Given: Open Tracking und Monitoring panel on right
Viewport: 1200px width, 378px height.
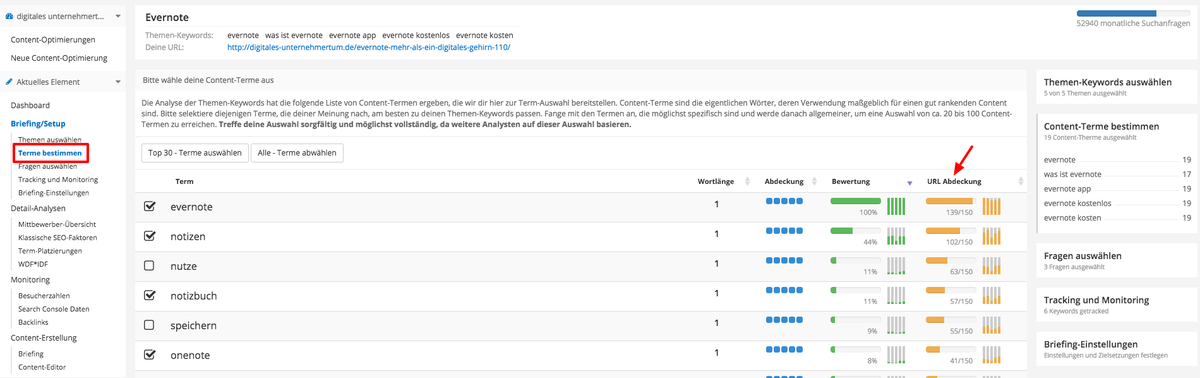Looking at the screenshot, I should [1116, 305].
